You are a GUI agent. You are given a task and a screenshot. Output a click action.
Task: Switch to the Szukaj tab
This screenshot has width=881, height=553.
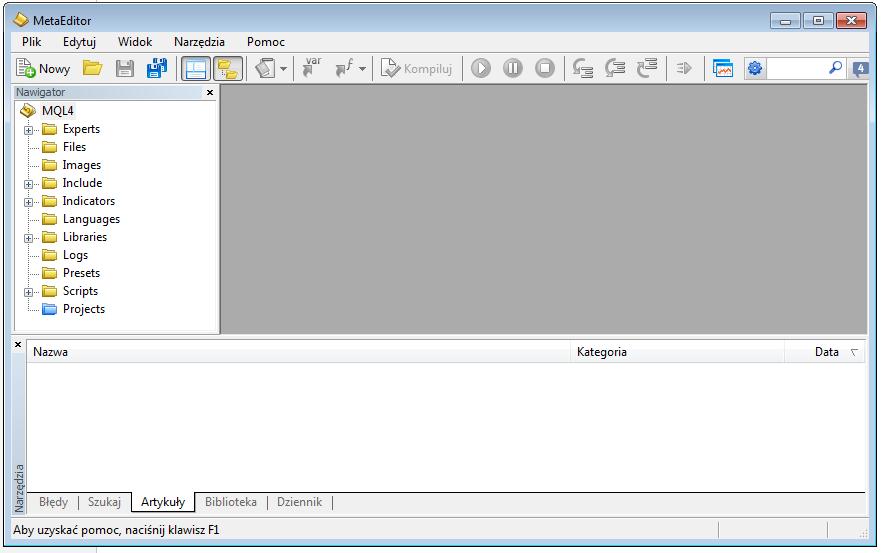point(105,502)
